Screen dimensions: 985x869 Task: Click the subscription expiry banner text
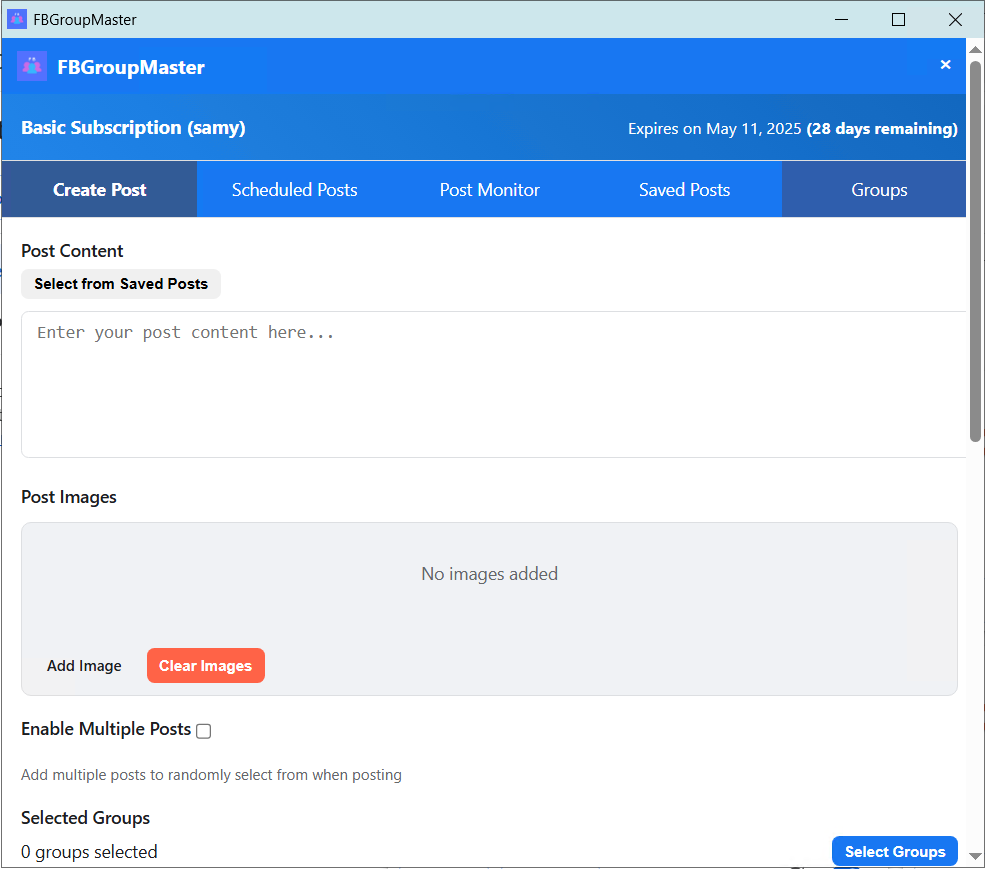tap(792, 128)
